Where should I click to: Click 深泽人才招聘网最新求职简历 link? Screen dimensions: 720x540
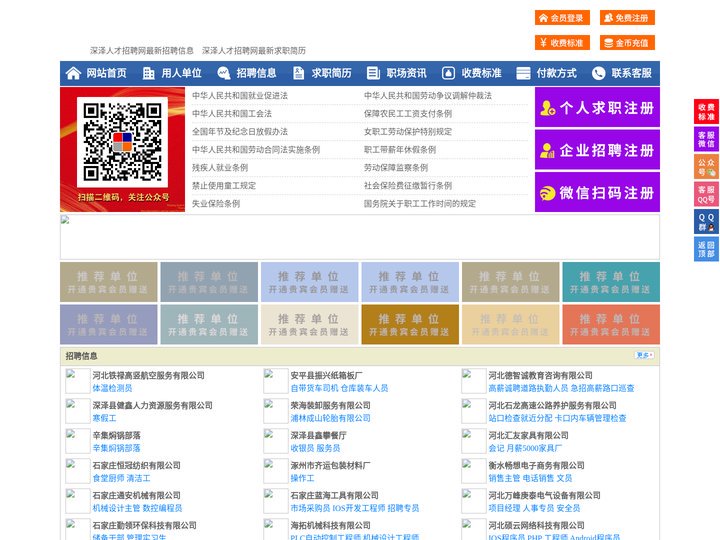(254, 51)
